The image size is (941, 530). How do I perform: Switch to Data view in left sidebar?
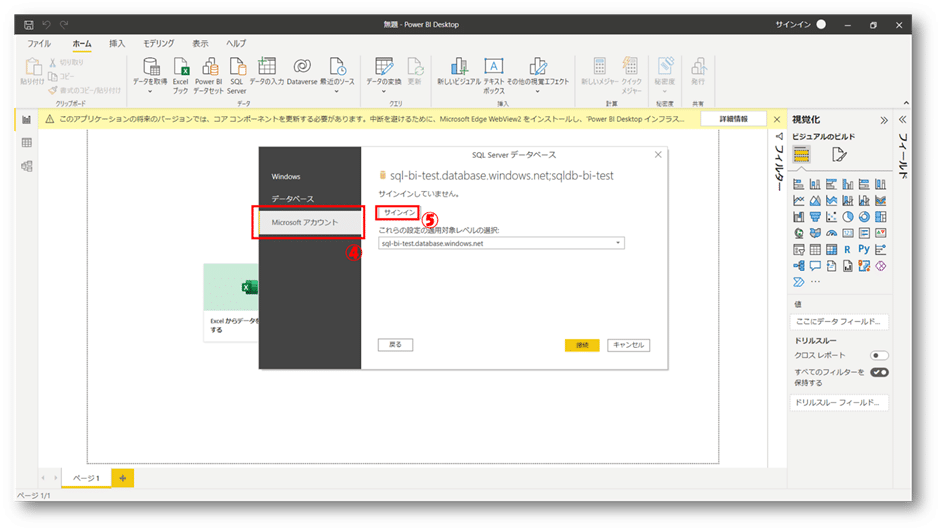pyautogui.click(x=26, y=143)
